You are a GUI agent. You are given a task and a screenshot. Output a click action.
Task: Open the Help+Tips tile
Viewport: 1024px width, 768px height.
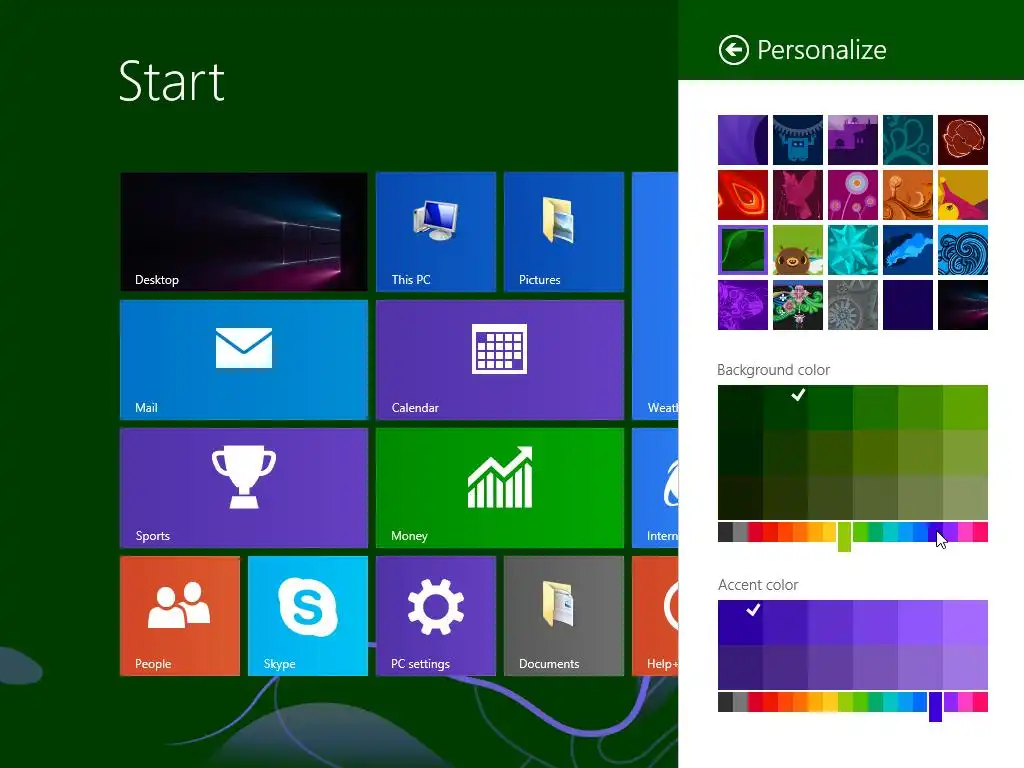pos(655,616)
